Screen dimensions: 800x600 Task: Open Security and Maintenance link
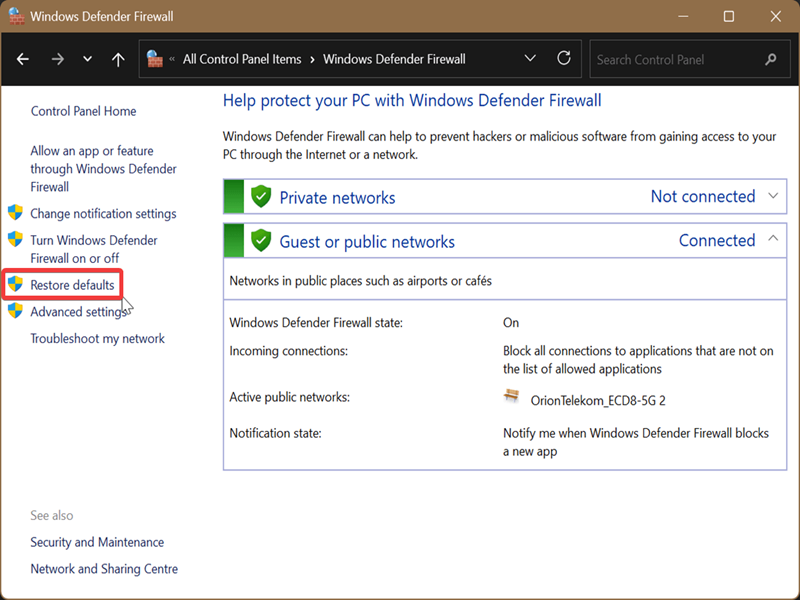[x=97, y=542]
